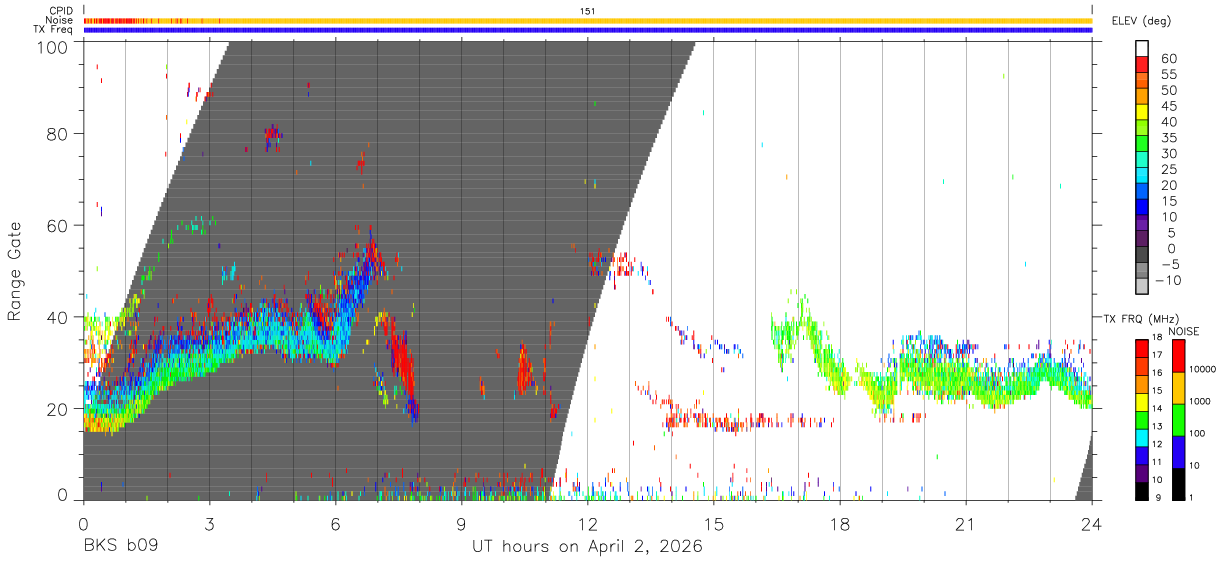Image resolution: width=1228 pixels, height=567 pixels.
Task: Click the '12' tick on UT hours axis
Action: click(x=588, y=524)
